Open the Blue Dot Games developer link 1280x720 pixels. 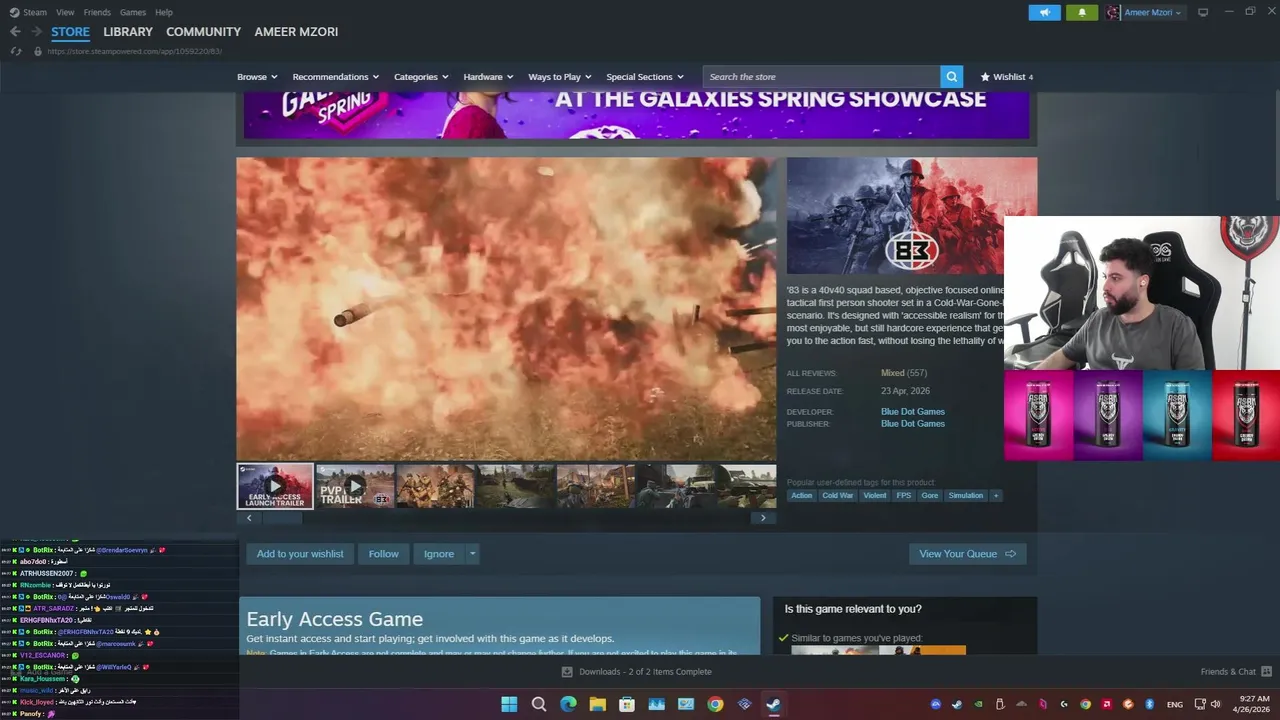click(x=912, y=411)
